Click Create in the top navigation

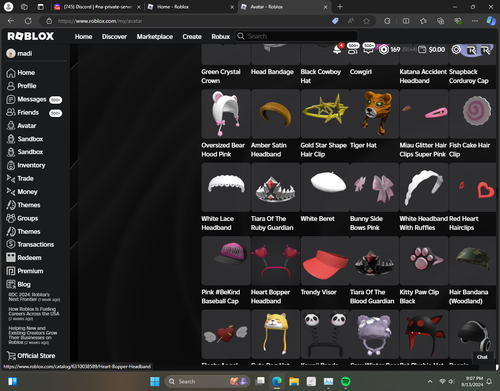pyautogui.click(x=192, y=36)
